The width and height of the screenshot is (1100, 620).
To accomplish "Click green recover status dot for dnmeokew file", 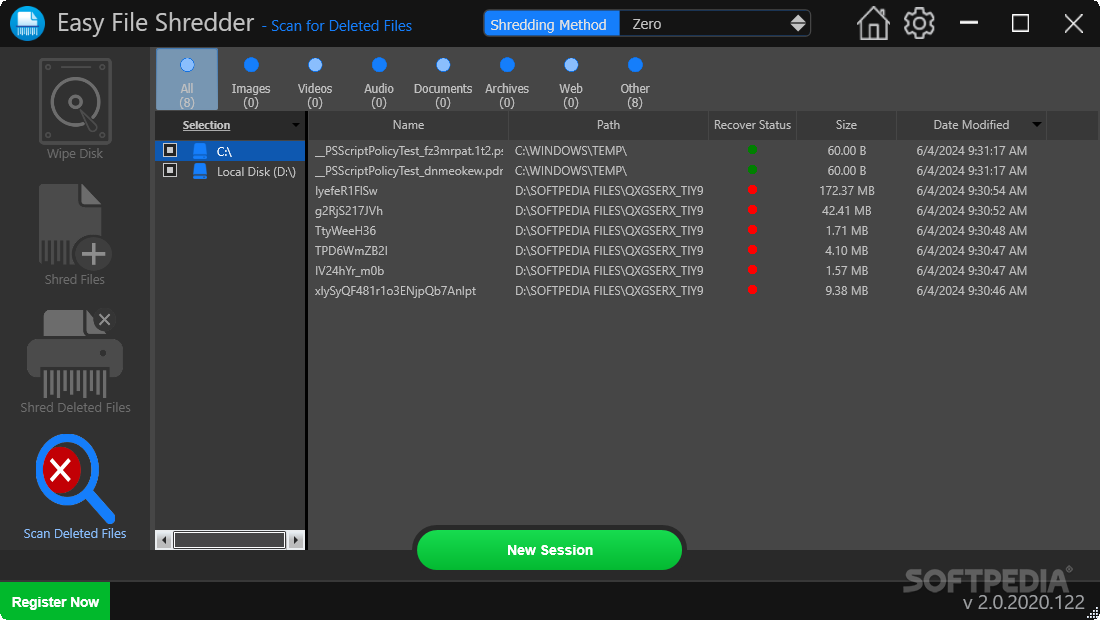I will point(752,170).
